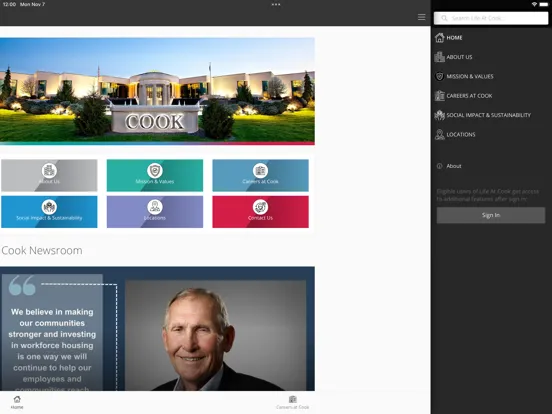Screen dimensions: 552x414
Task: Click the Wi-Fi status icon
Action: coord(534,4)
